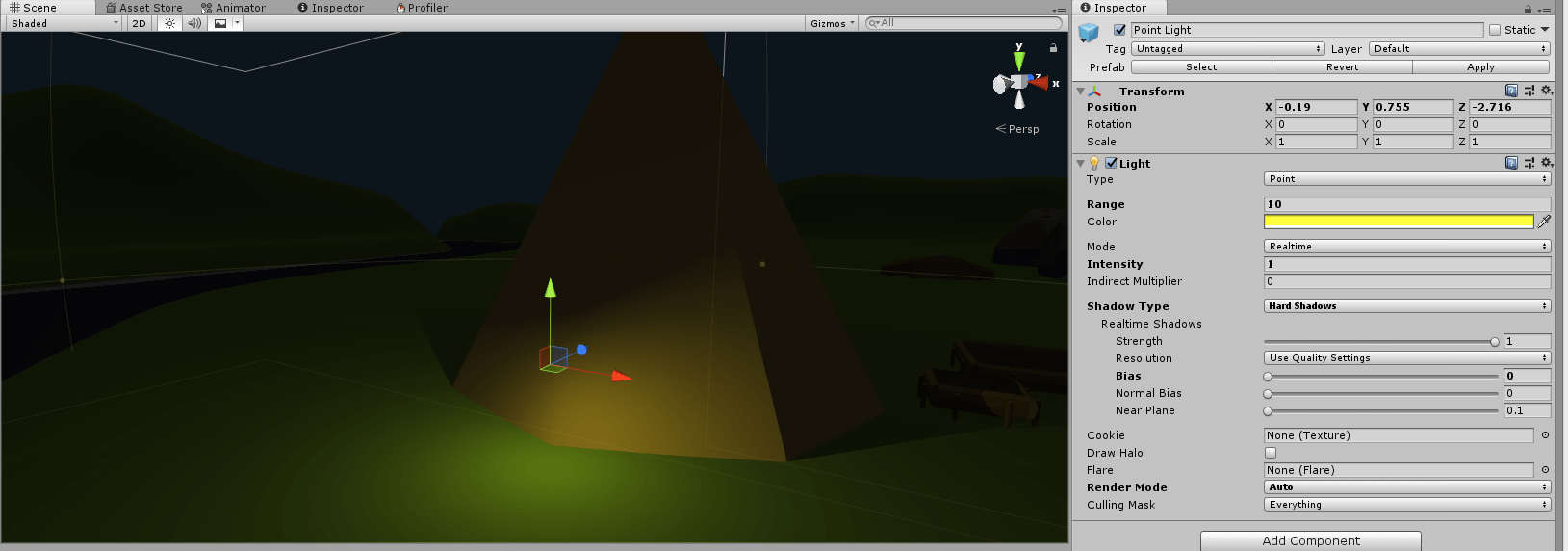1568x551 pixels.
Task: Click Prefab Apply button
Action: (1480, 67)
